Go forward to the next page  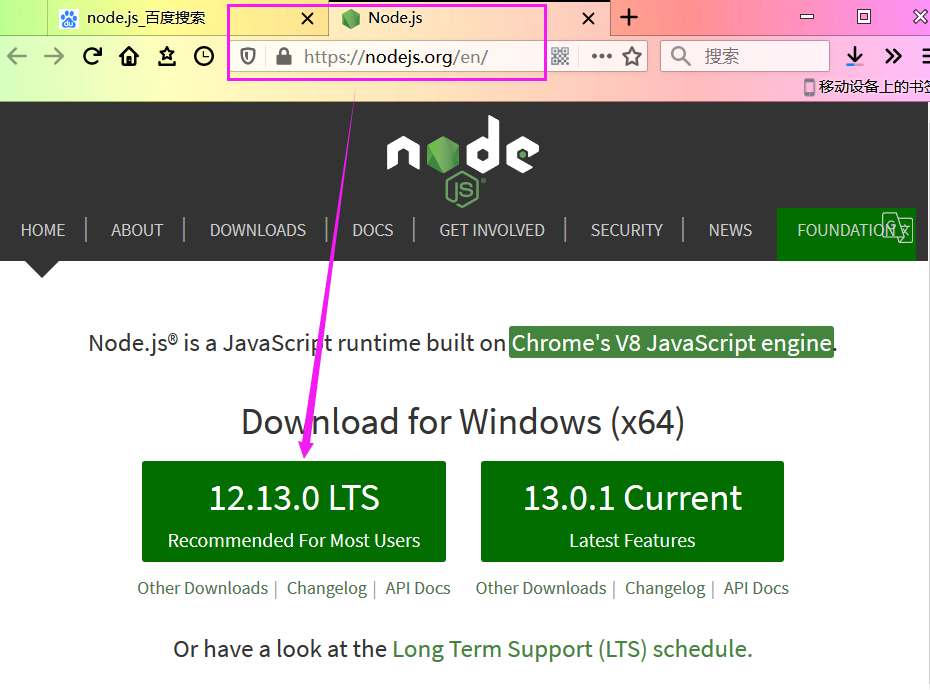(54, 56)
